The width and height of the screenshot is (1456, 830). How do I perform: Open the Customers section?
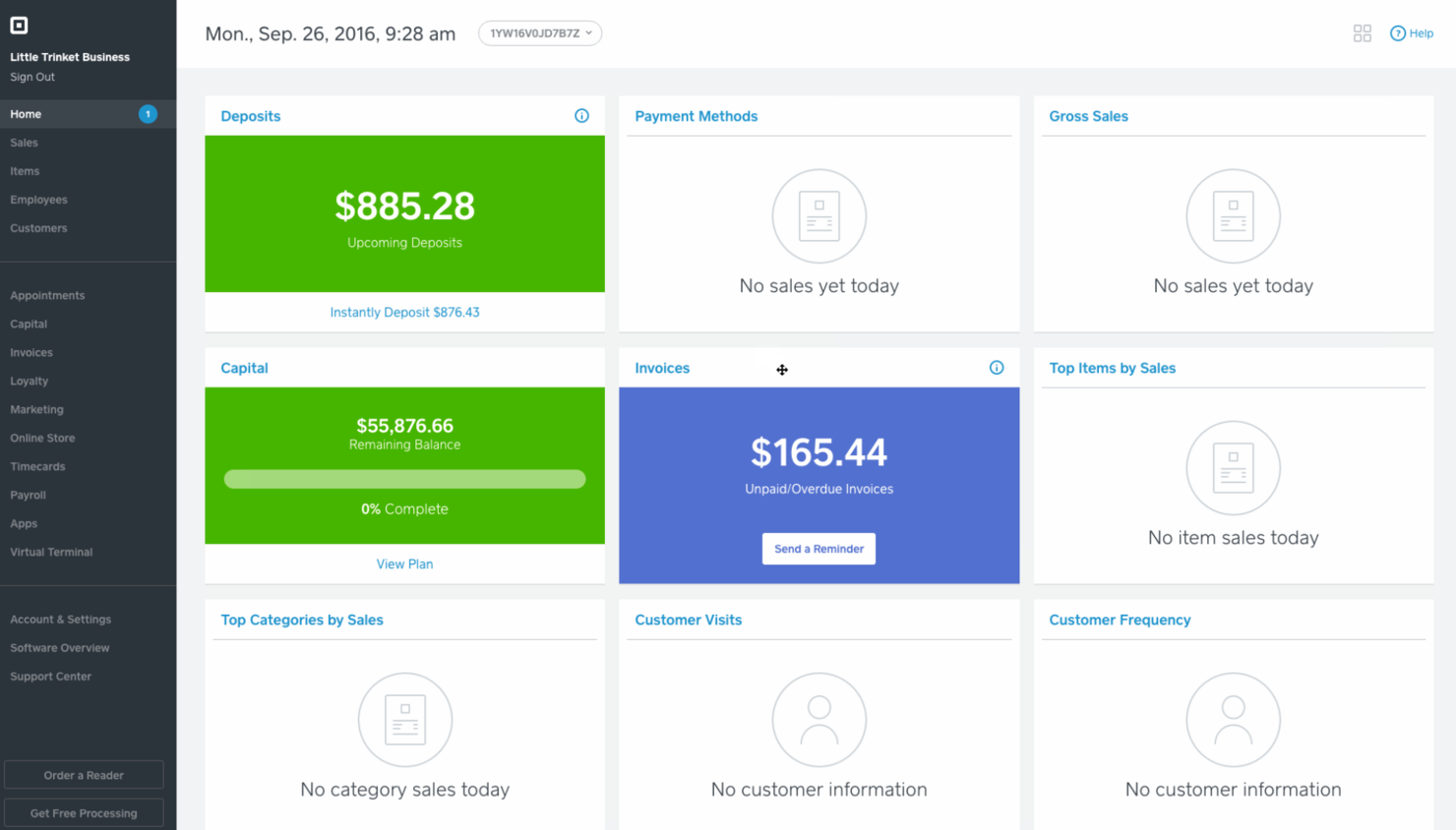38,227
